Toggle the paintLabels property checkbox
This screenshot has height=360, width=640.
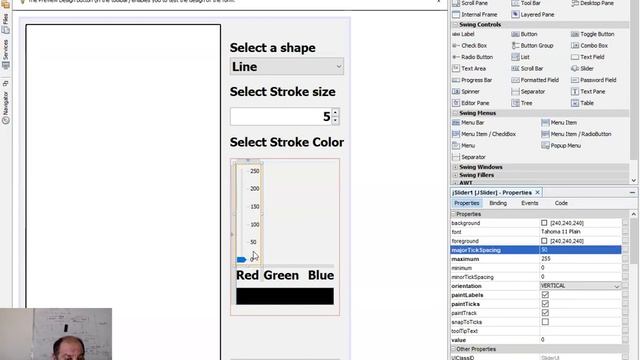[545, 295]
